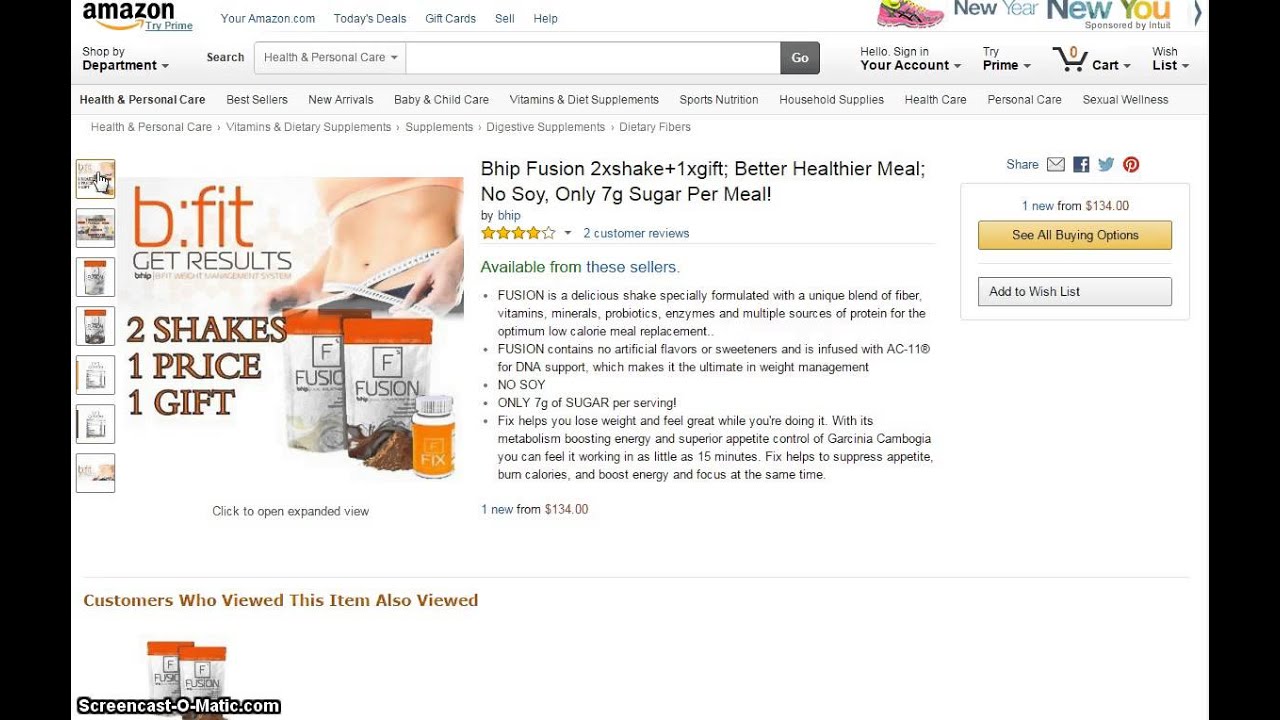Open the Dietary Fibers breadcrumb link
Viewport: 1280px width, 720px height.
coord(655,127)
